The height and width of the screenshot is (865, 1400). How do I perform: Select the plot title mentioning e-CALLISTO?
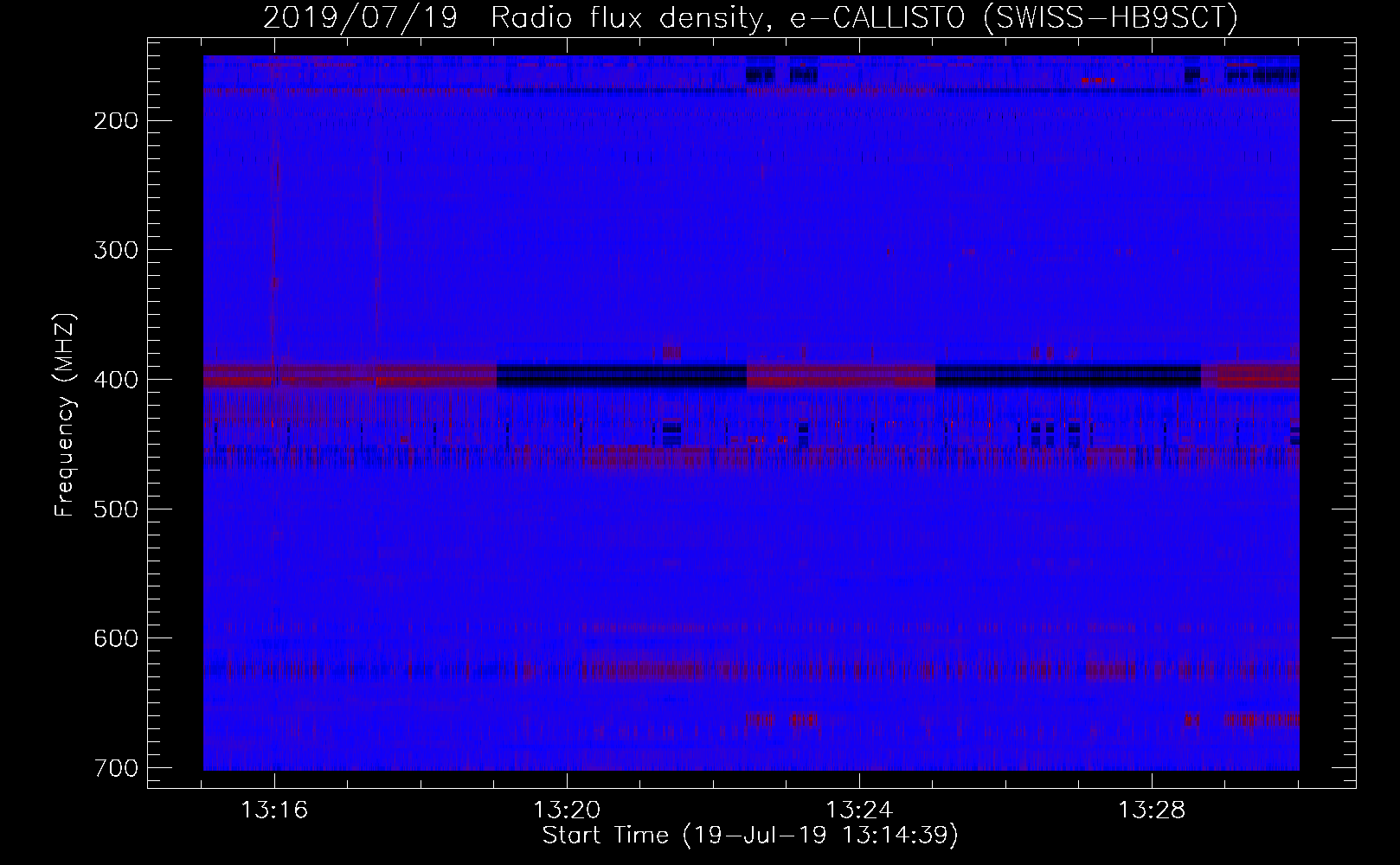click(x=750, y=17)
